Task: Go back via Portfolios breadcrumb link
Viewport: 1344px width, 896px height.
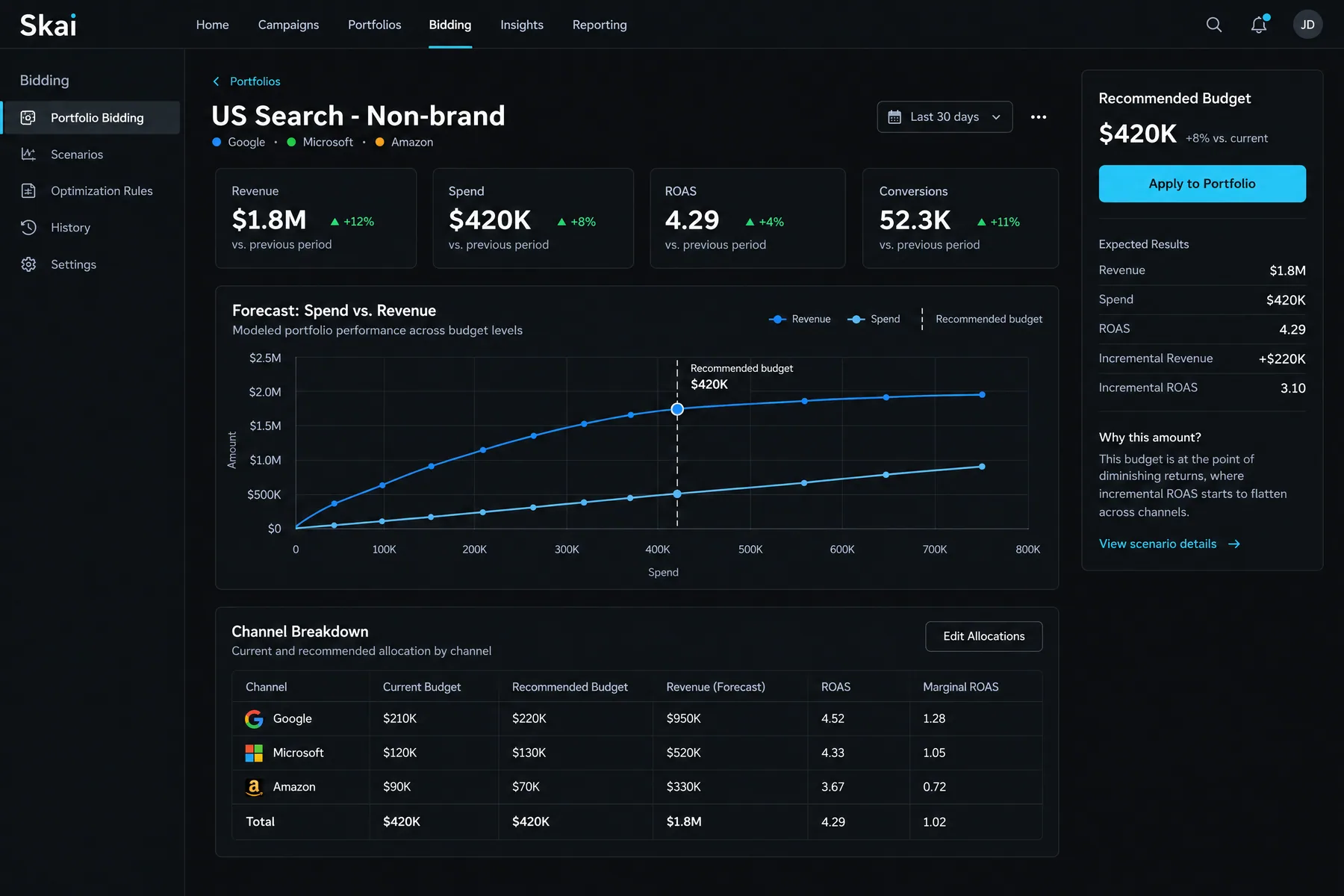Action: click(255, 81)
